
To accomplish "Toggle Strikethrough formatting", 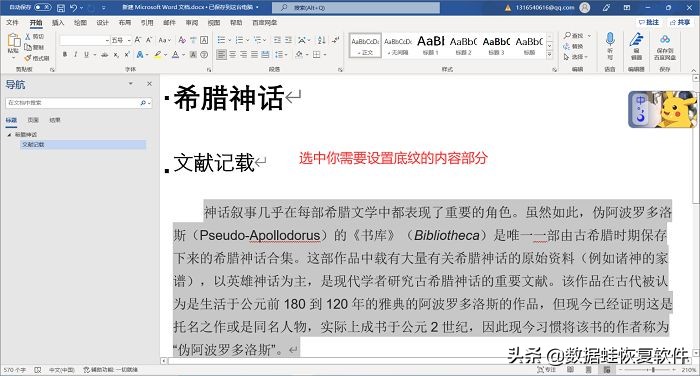I will coord(104,54).
